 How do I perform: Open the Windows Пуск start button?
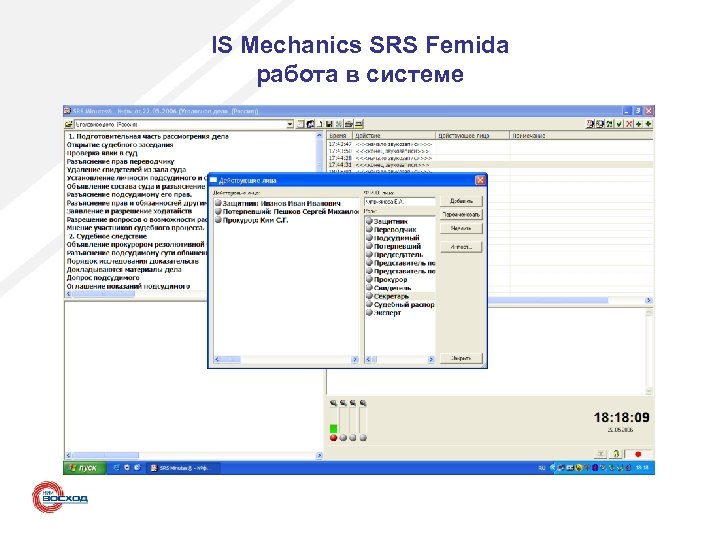pyautogui.click(x=85, y=468)
